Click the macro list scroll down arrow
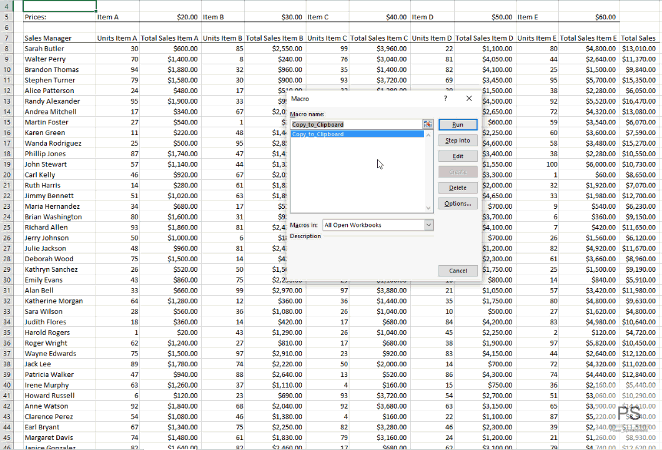The image size is (662, 450). pyautogui.click(x=430, y=207)
